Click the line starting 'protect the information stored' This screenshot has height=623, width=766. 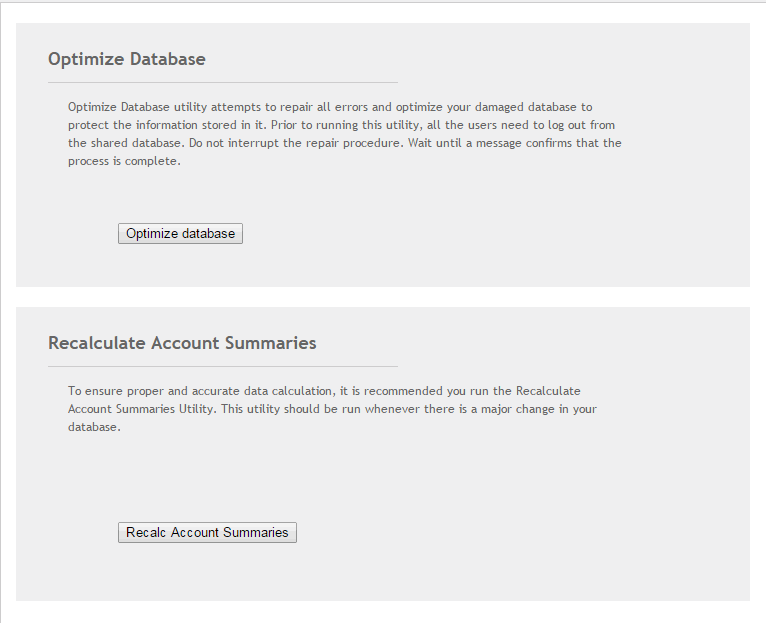[341, 125]
